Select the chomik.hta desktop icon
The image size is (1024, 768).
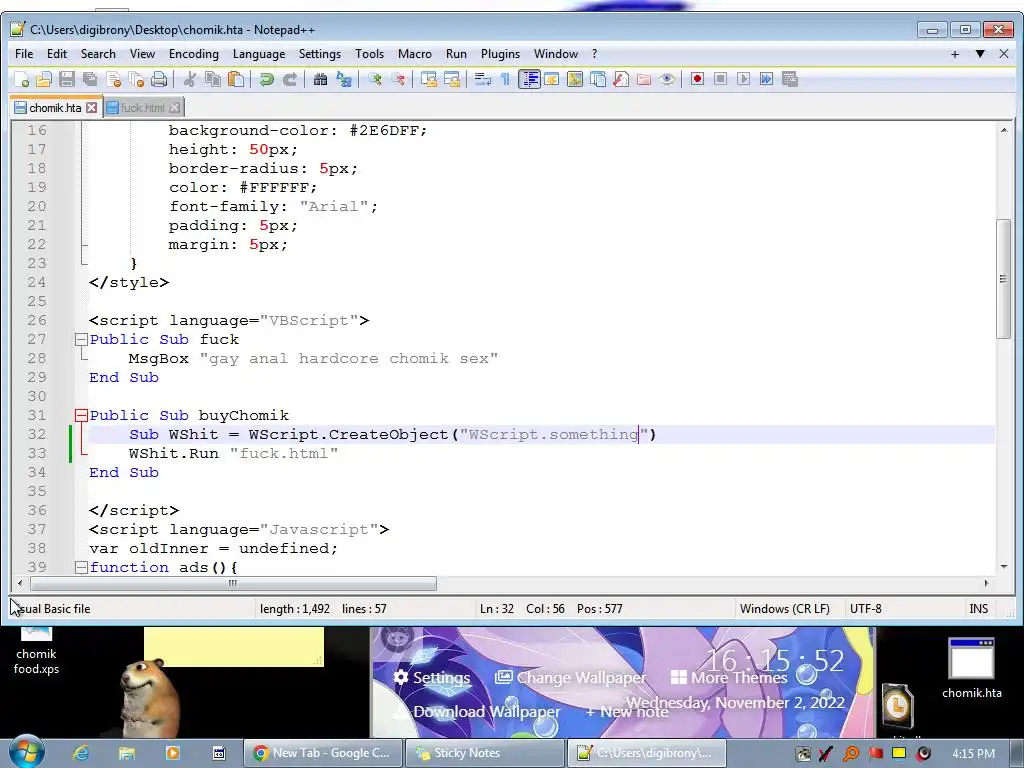point(972,668)
